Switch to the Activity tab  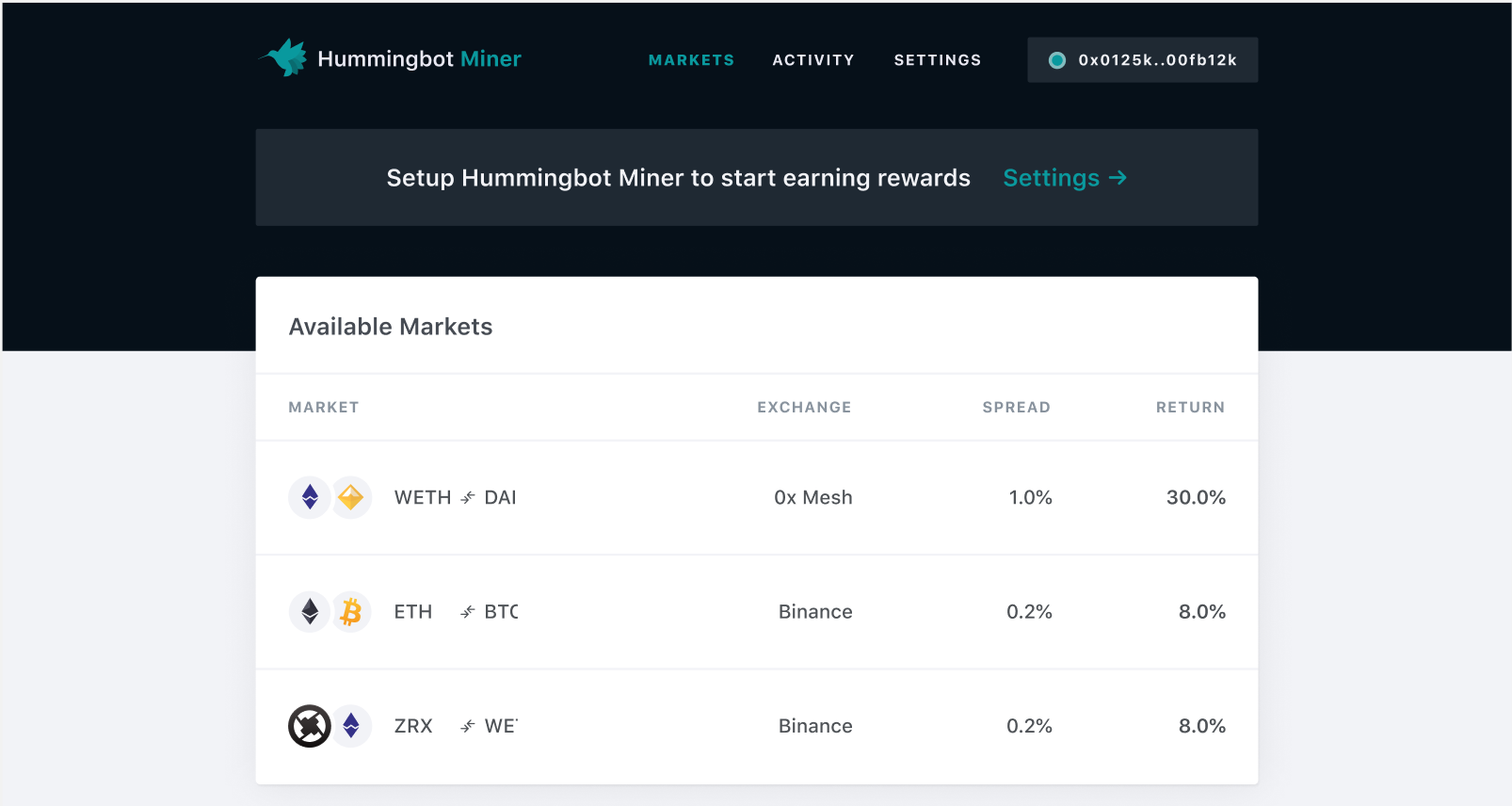[x=813, y=60]
